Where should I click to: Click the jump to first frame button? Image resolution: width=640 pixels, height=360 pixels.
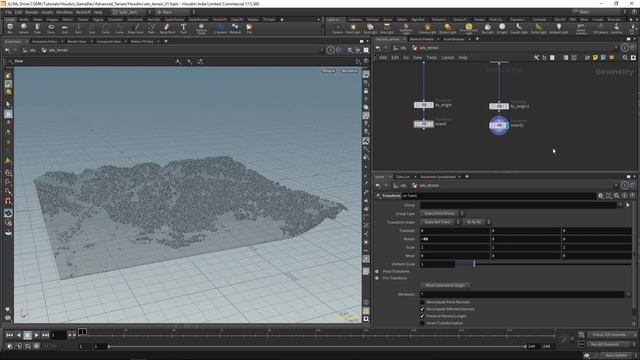tap(9, 335)
